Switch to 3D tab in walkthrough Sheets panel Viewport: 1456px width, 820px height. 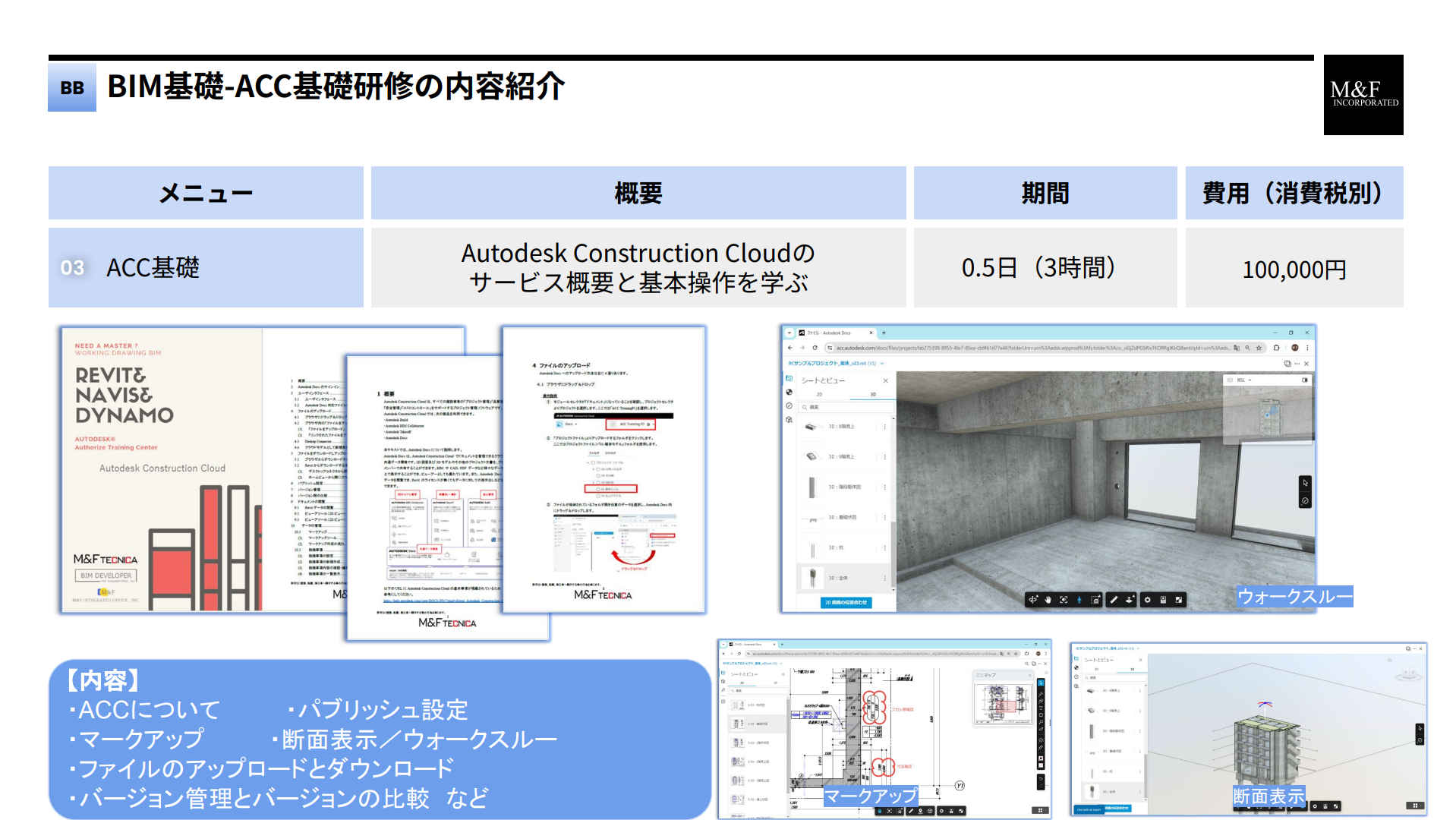(873, 394)
